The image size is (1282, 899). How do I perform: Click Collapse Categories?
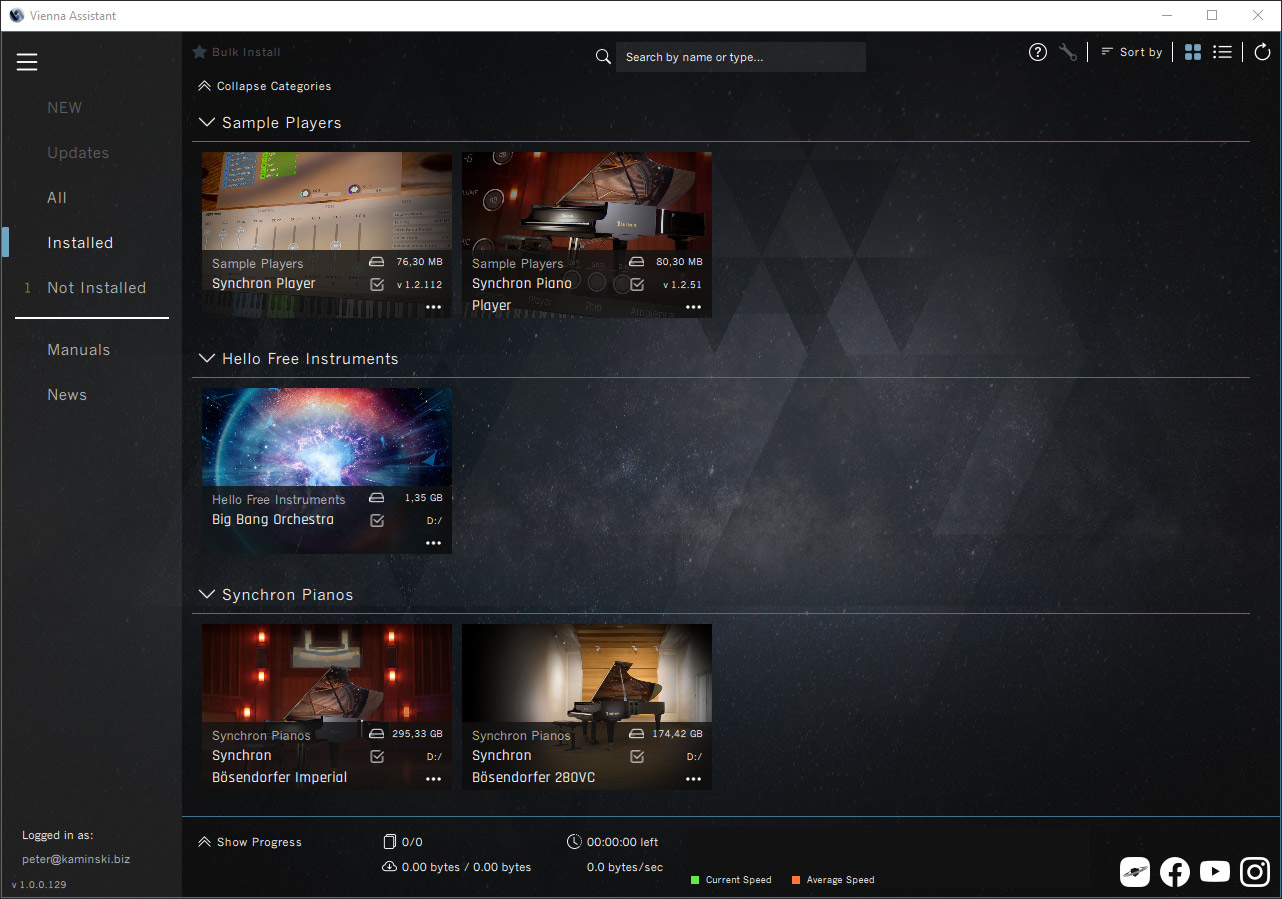pos(265,86)
